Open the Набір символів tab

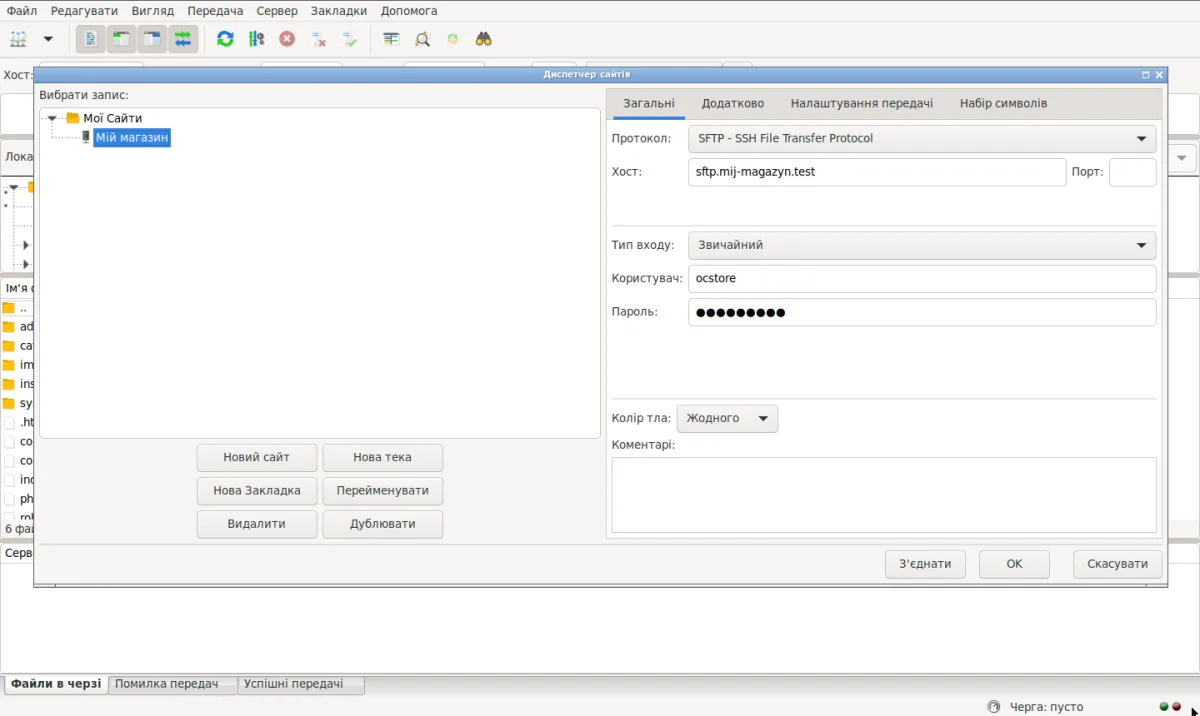click(1004, 103)
